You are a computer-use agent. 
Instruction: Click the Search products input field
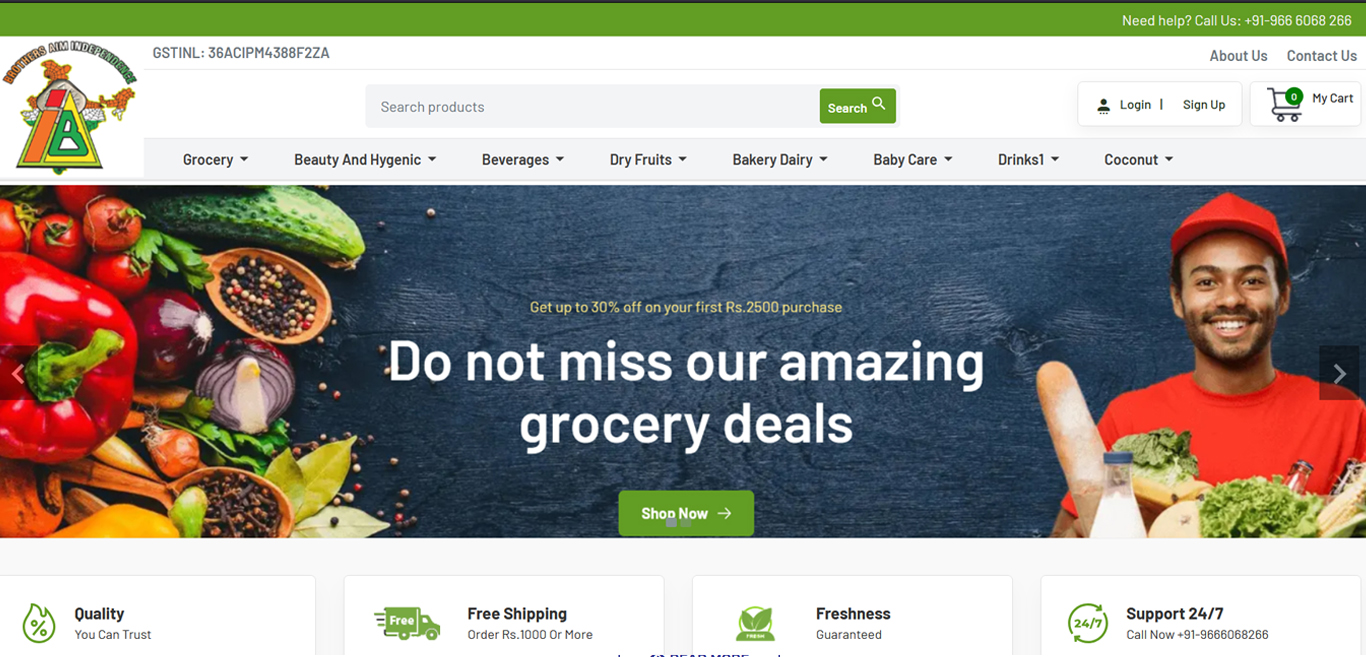(x=592, y=106)
